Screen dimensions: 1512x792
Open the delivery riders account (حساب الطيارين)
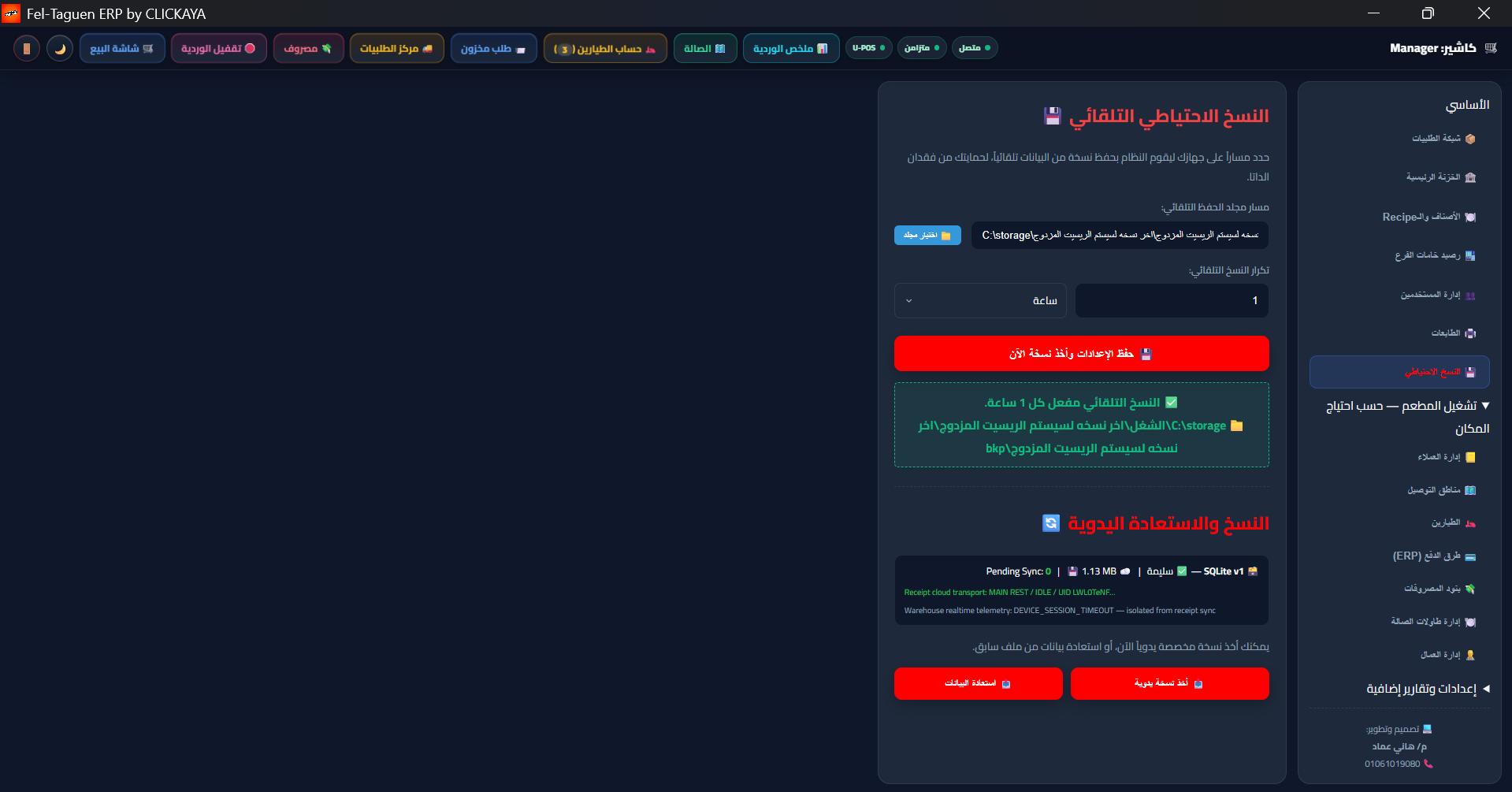click(x=605, y=48)
